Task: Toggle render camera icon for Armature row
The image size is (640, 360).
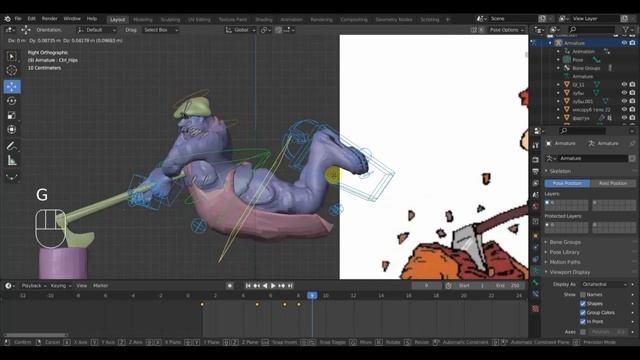Action: [632, 43]
